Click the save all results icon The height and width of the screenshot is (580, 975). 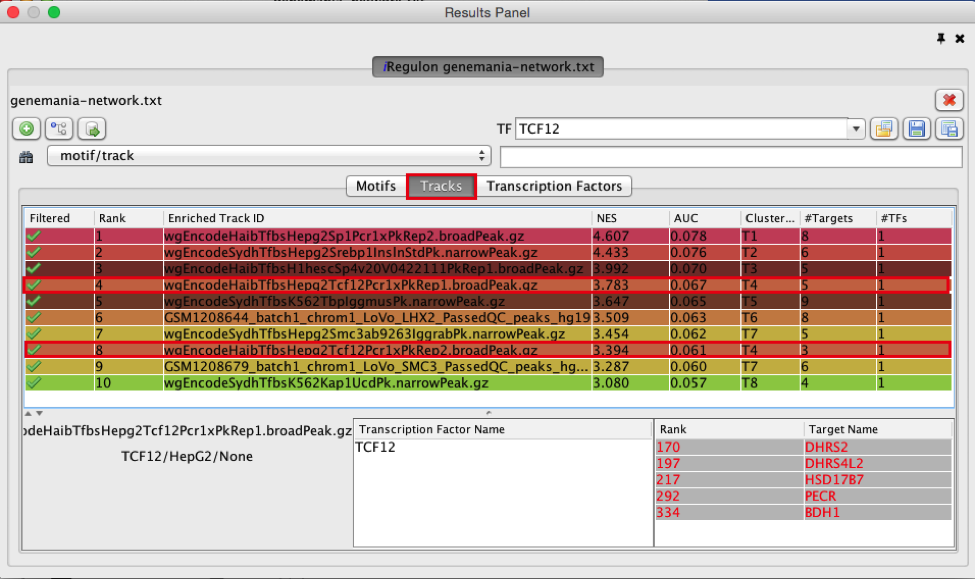[948, 129]
